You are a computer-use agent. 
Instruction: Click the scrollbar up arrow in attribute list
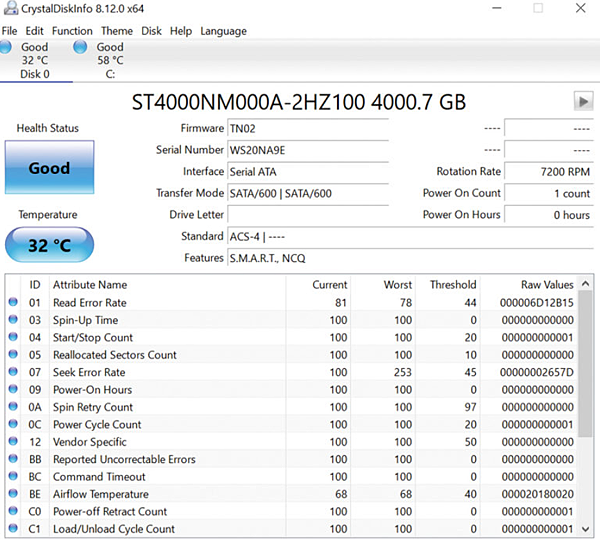[585, 284]
